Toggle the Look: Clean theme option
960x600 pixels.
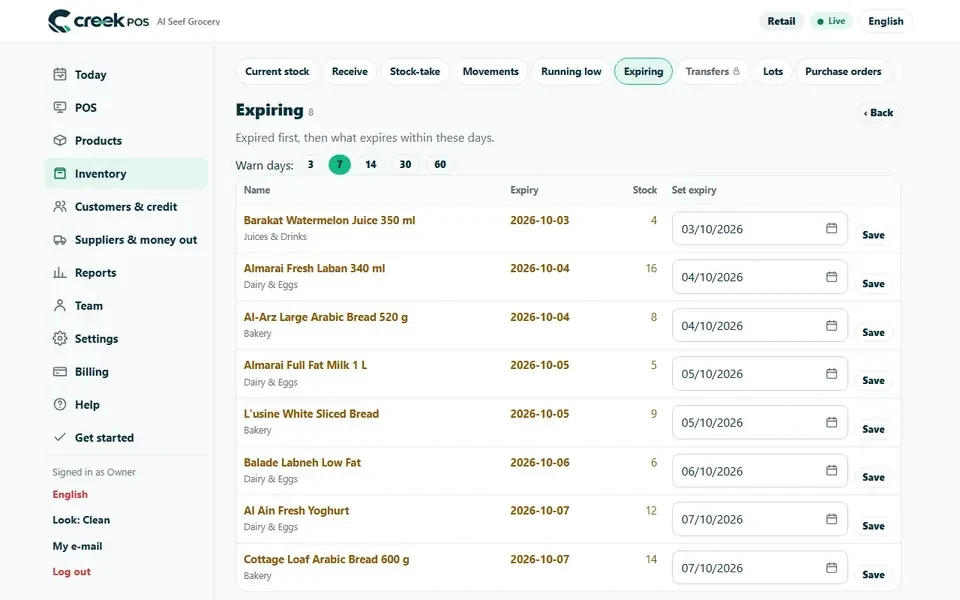(x=81, y=520)
